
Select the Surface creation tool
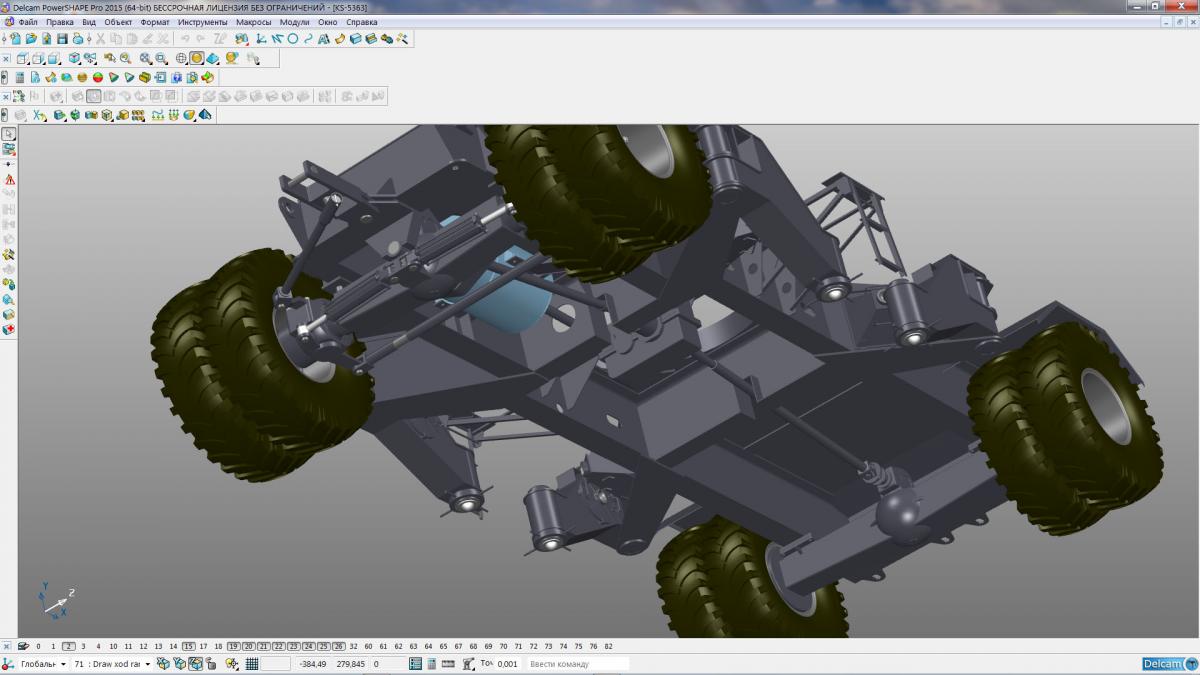(340, 39)
